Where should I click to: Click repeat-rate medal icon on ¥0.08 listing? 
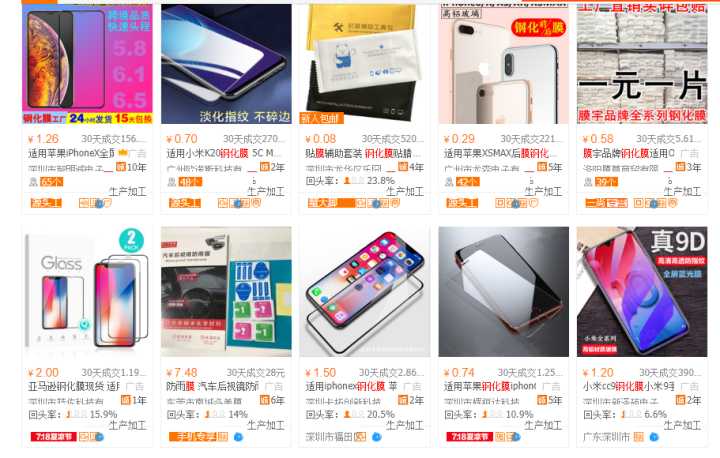(347, 181)
